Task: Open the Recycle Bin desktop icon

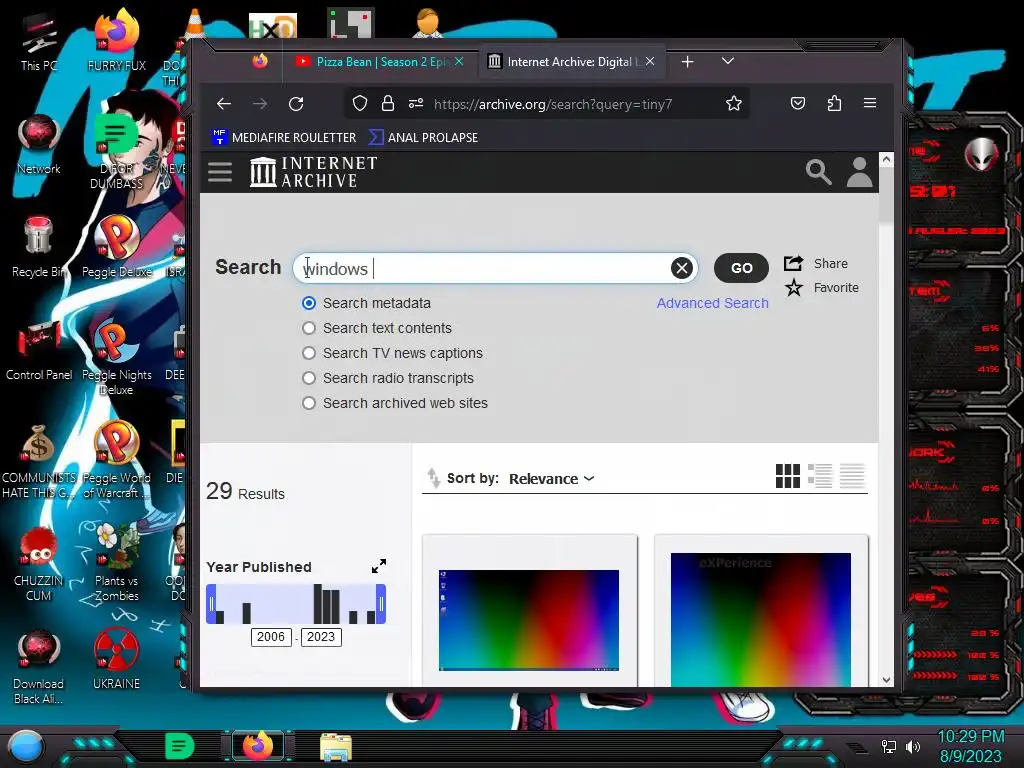Action: point(39,248)
